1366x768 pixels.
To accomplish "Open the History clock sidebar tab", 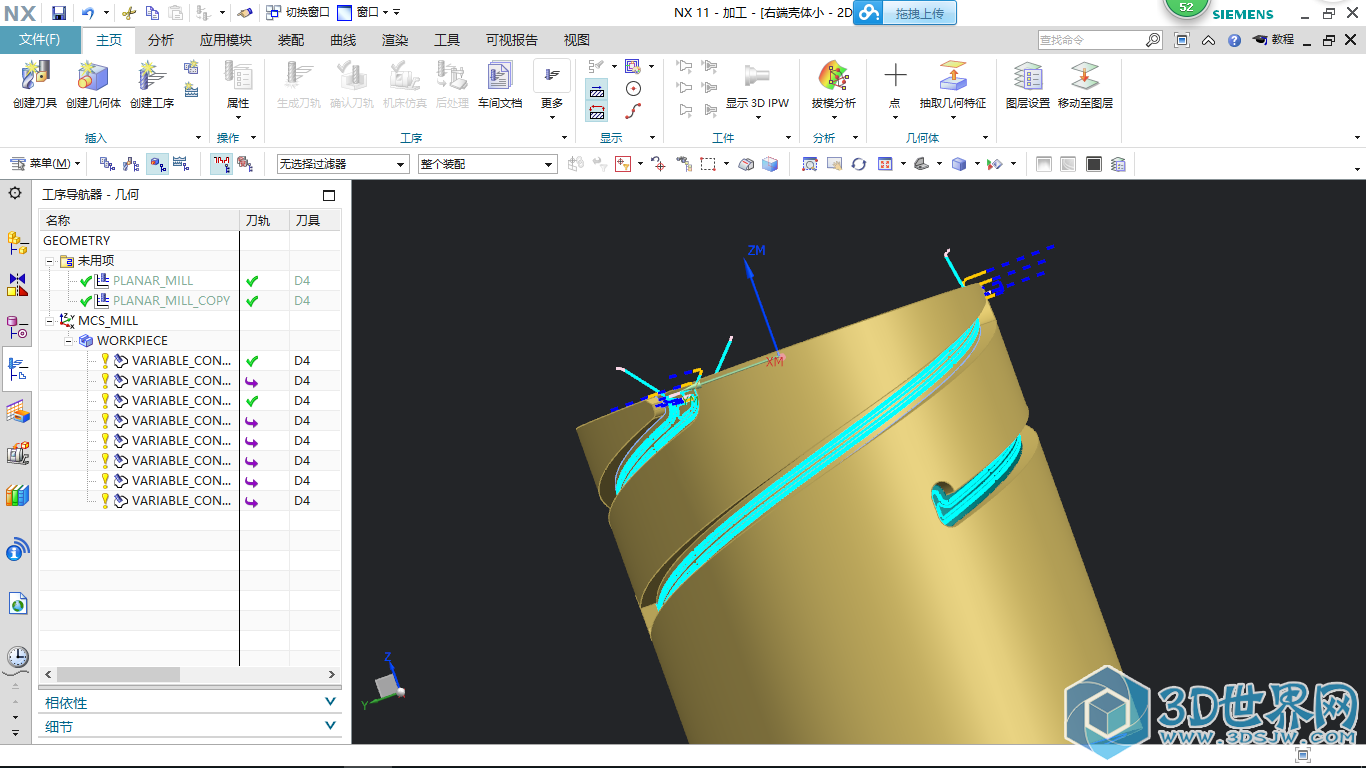I will tap(17, 657).
